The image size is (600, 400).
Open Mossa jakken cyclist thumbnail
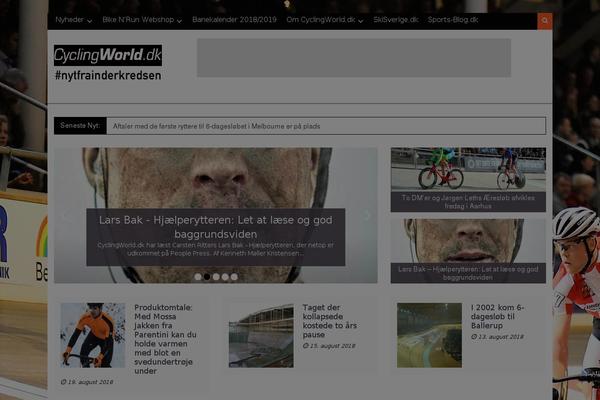[93, 335]
